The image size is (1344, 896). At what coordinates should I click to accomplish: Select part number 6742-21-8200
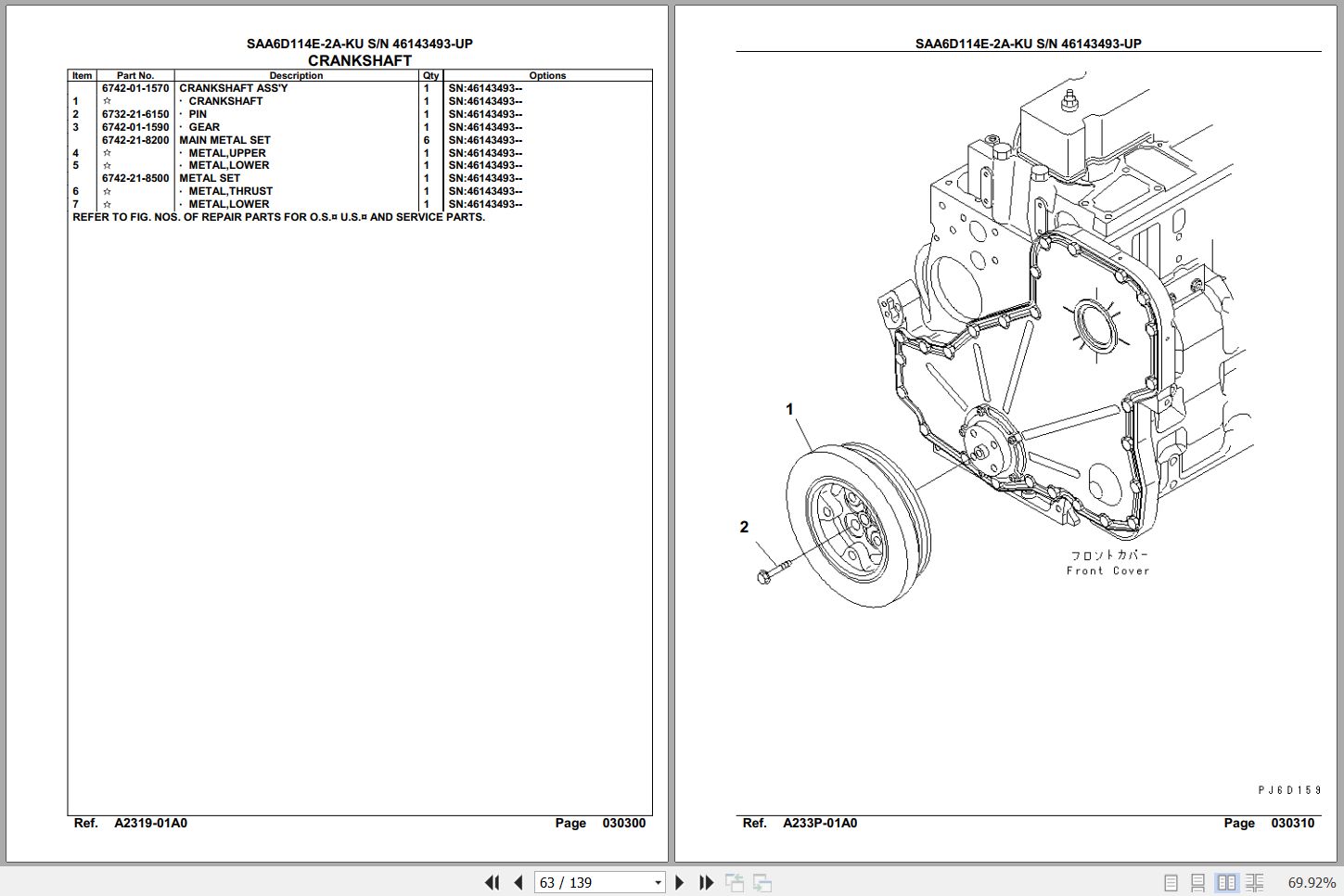coord(135,140)
